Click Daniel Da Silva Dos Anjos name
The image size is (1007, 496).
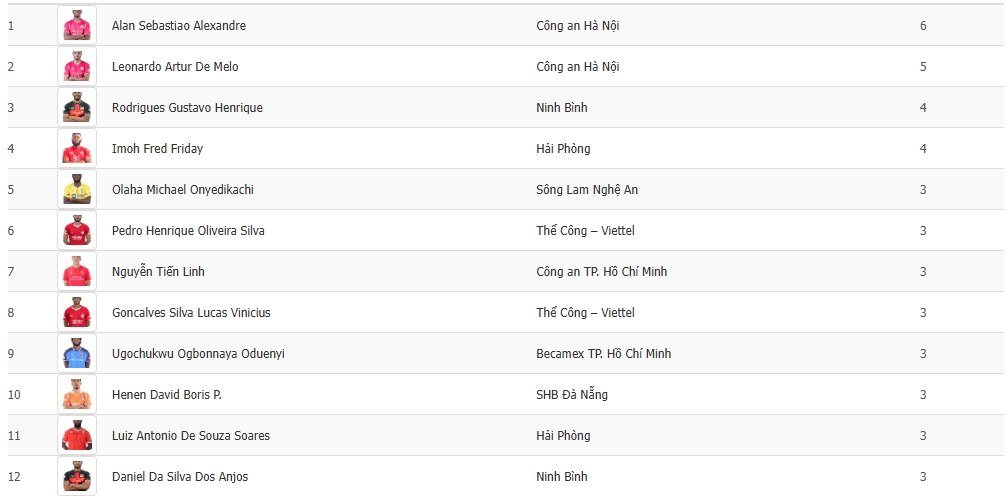pyautogui.click(x=179, y=477)
